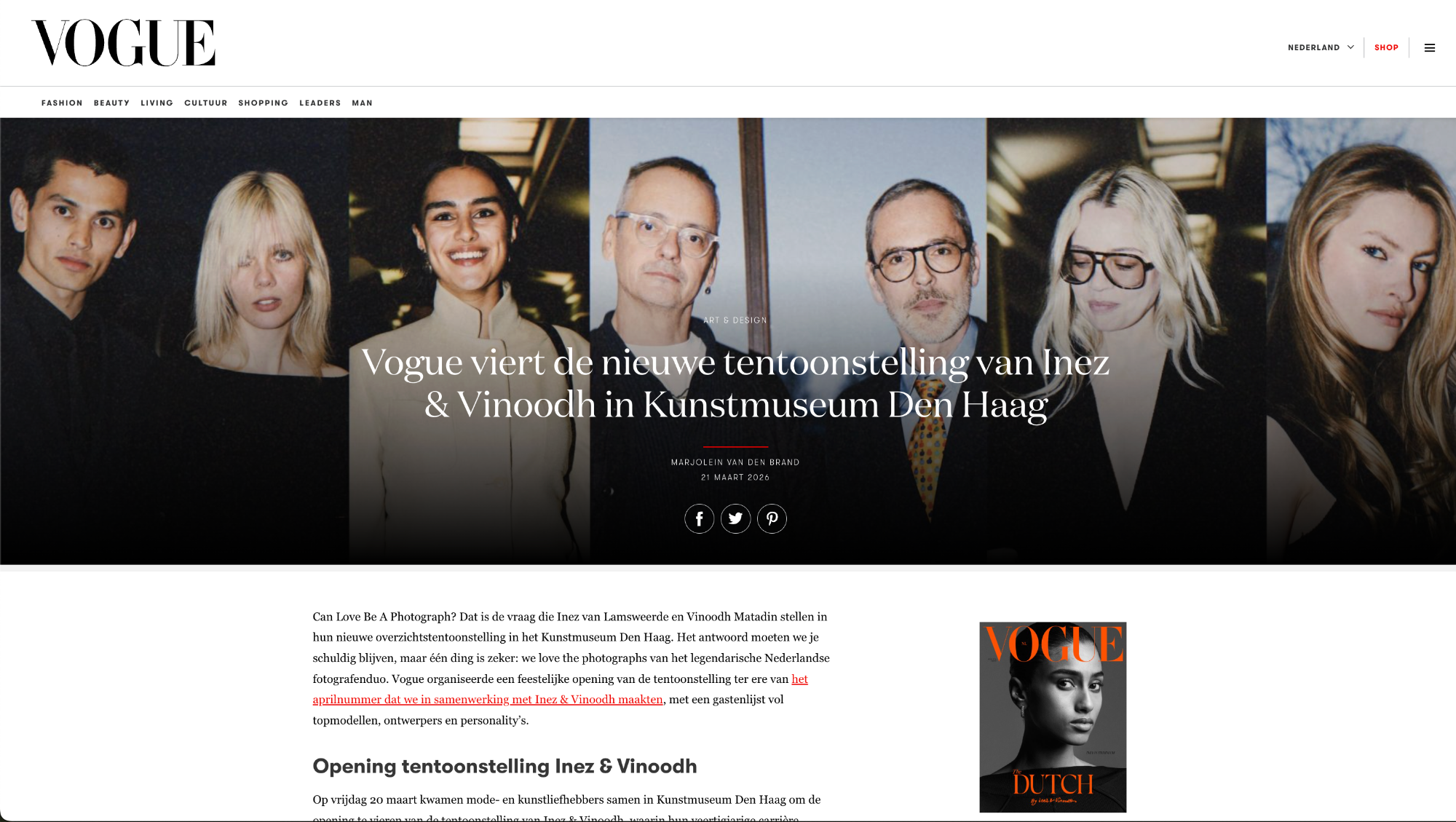Open the Leaders section
This screenshot has width=1456, height=822.
[320, 103]
